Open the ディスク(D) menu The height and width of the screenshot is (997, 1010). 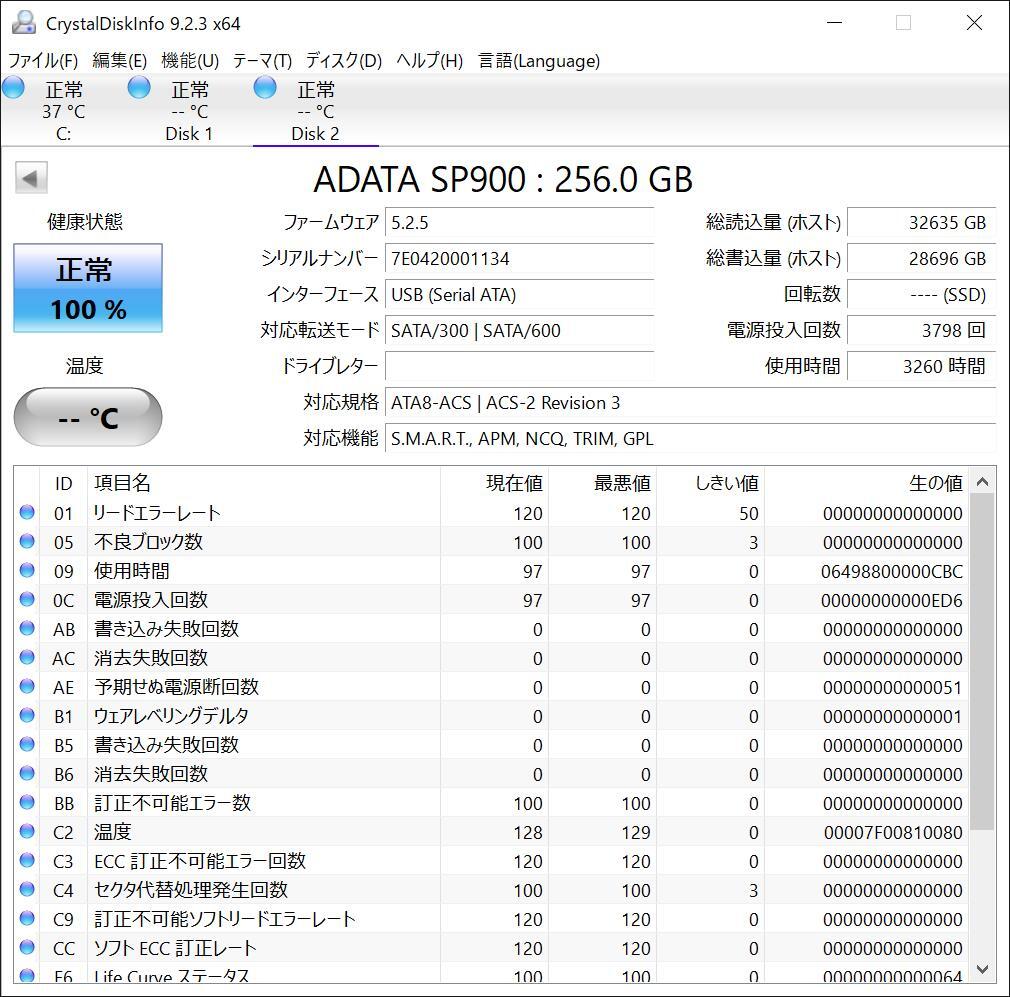(342, 61)
